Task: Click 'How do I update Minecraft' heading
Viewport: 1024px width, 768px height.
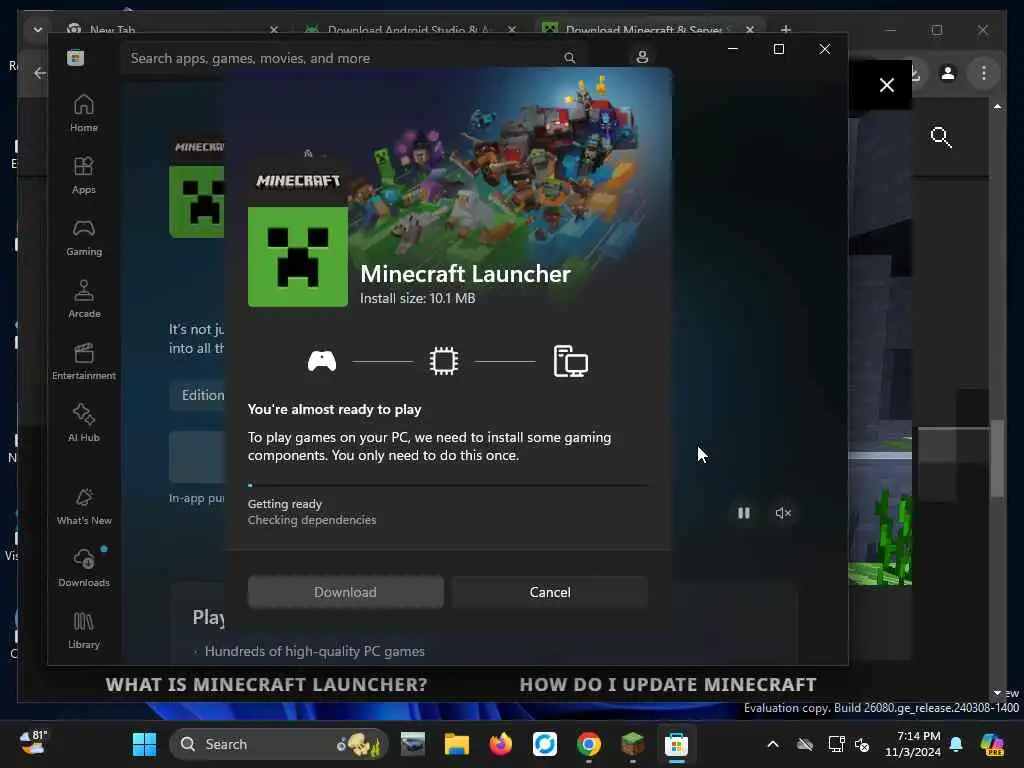Action: (x=667, y=684)
